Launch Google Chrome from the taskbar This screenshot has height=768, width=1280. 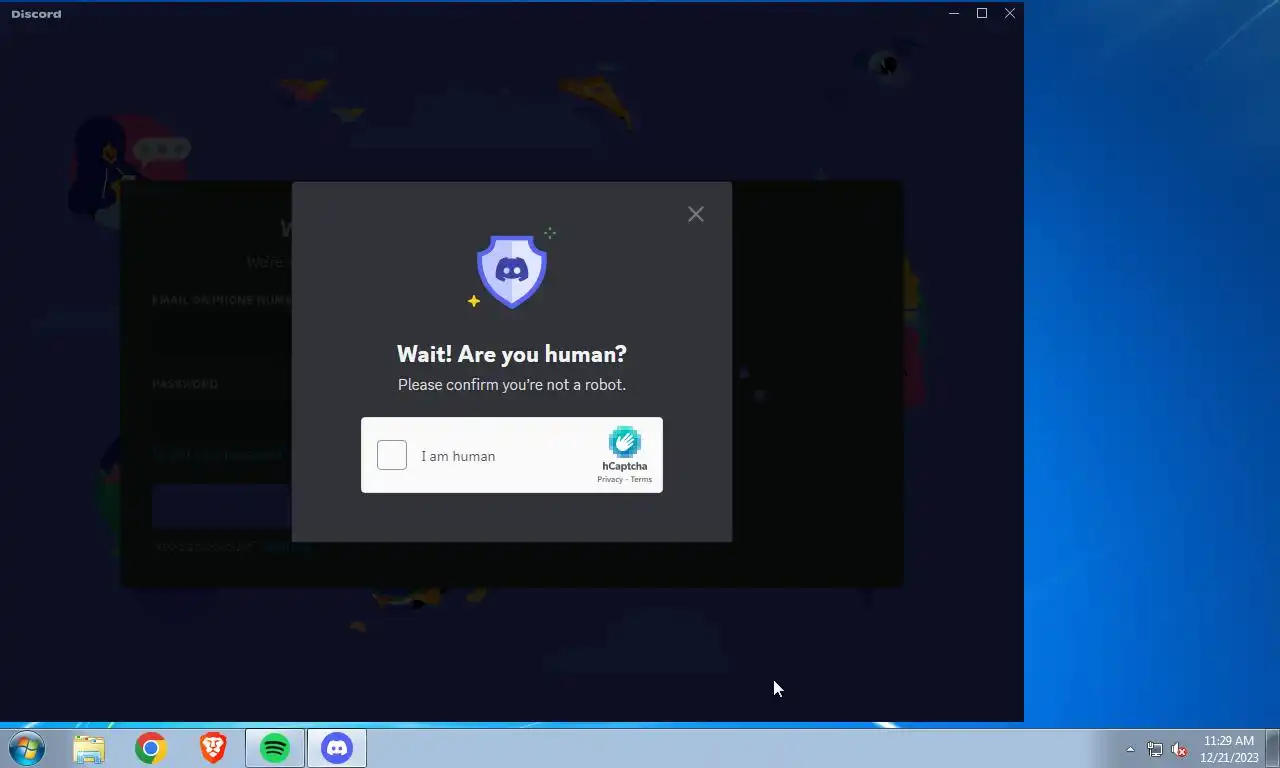pyautogui.click(x=151, y=748)
